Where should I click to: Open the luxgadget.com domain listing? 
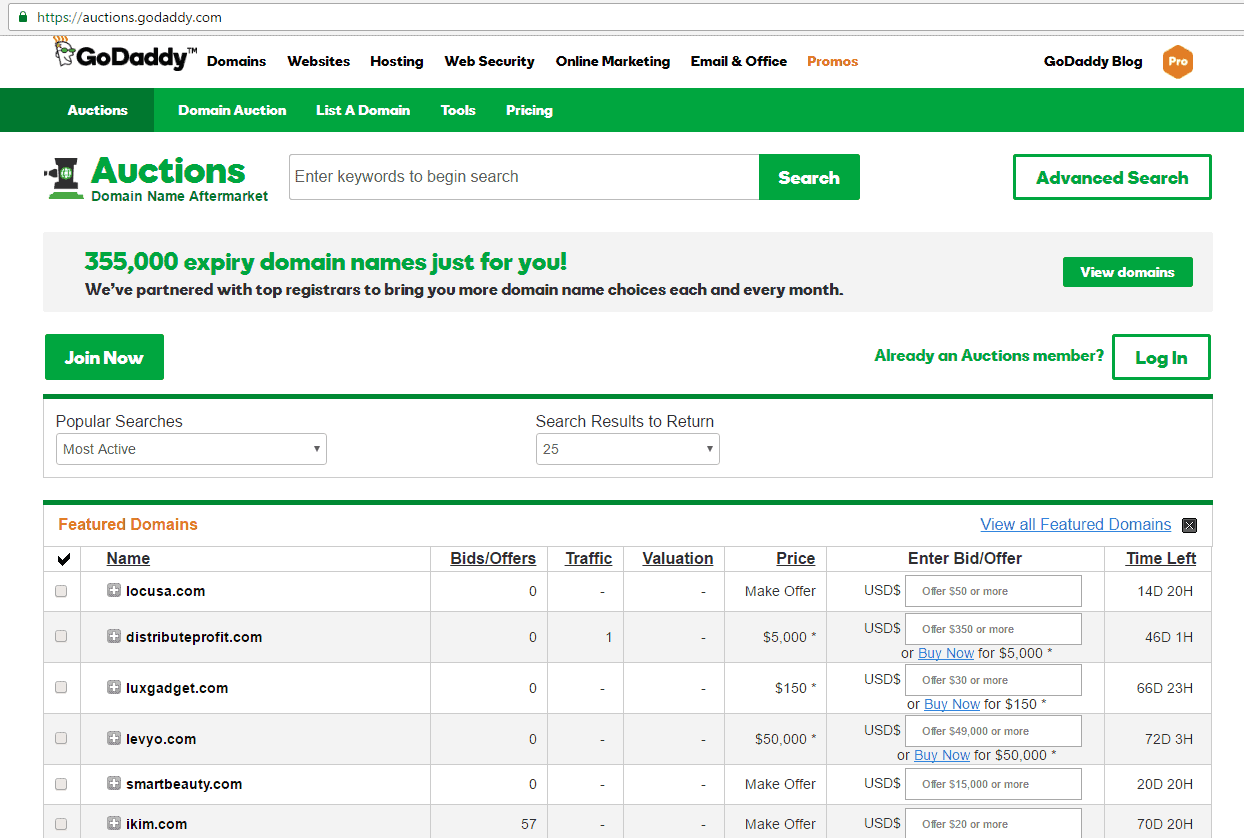[x=177, y=688]
